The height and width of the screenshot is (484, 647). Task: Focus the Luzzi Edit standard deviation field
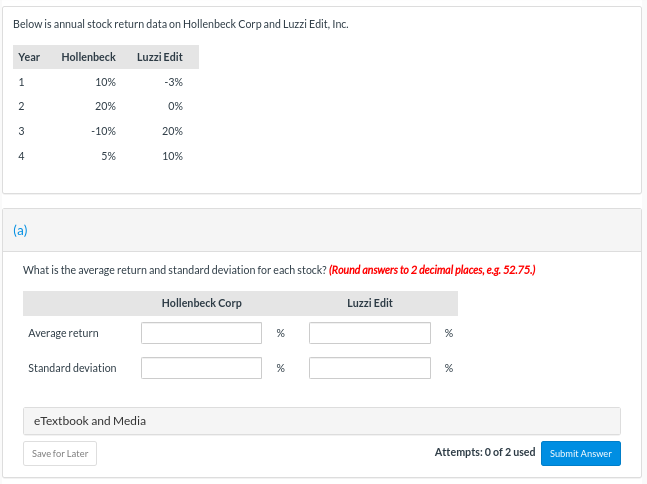click(370, 368)
